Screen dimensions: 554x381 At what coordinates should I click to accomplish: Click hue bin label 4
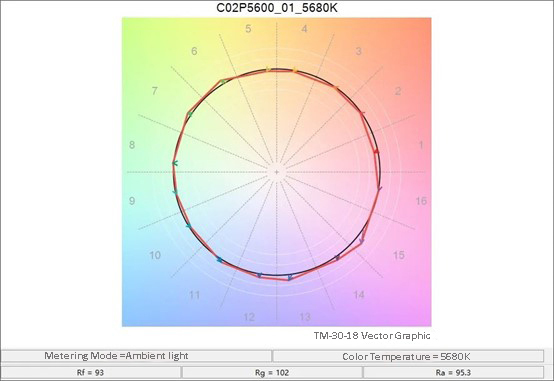[304, 29]
